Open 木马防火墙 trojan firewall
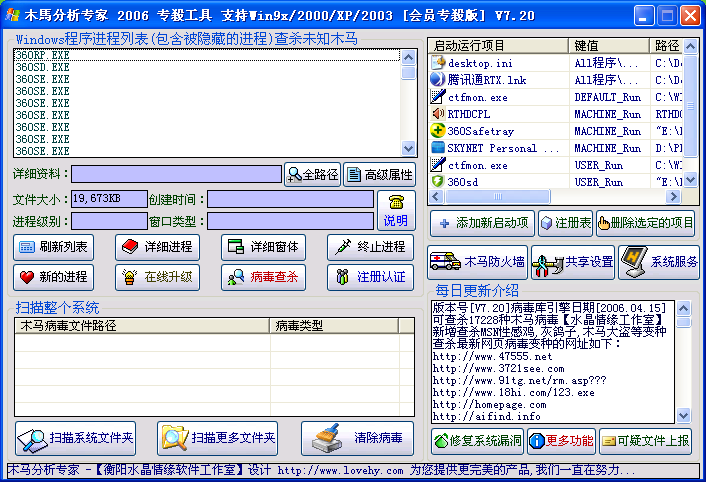Image resolution: width=706 pixels, height=482 pixels. coord(477,262)
